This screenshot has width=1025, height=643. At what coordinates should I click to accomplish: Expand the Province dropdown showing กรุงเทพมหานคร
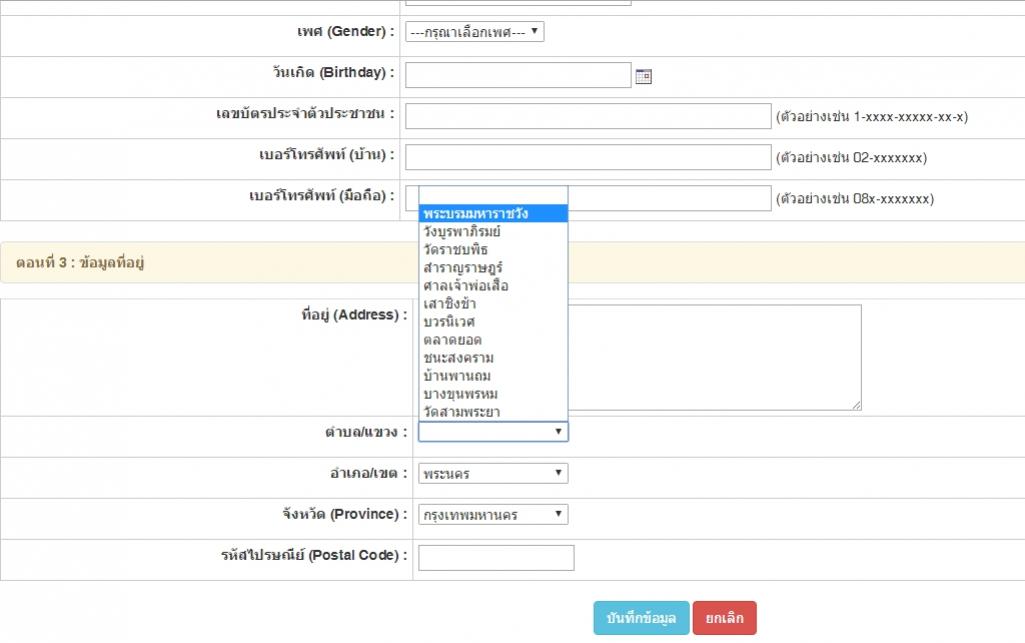(x=493, y=514)
